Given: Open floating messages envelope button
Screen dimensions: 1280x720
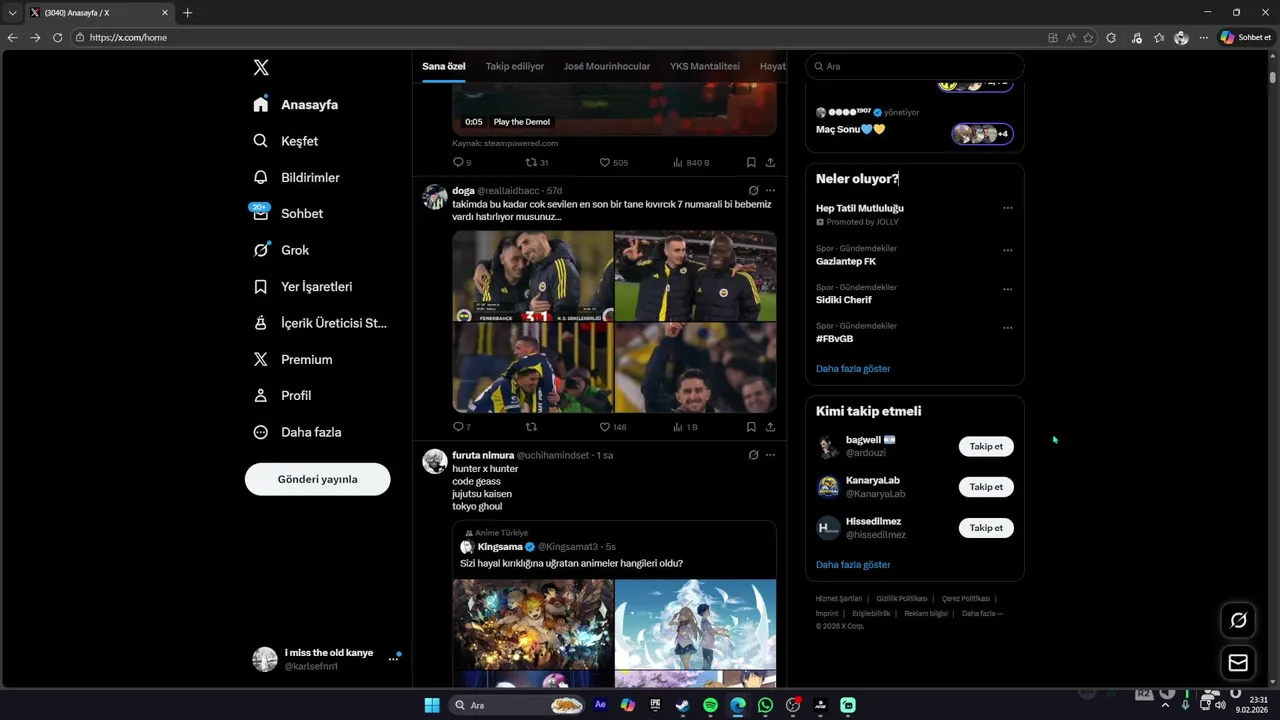Looking at the screenshot, I should click(1238, 662).
